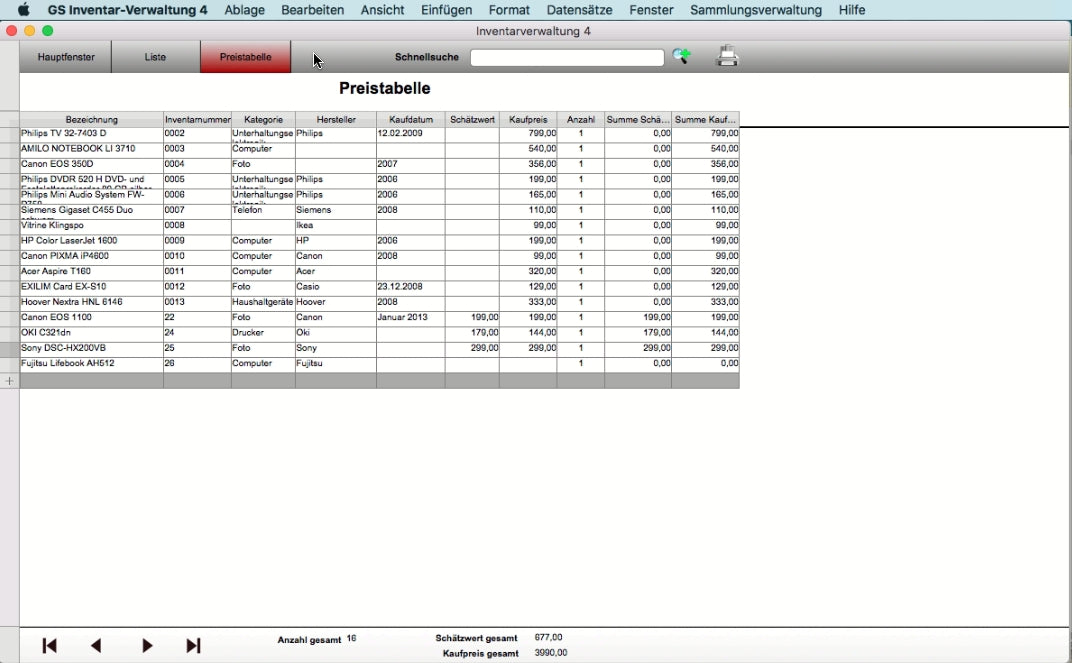Click Kaufdatum cell 12.02.2009
The image size is (1072, 663).
(410, 134)
